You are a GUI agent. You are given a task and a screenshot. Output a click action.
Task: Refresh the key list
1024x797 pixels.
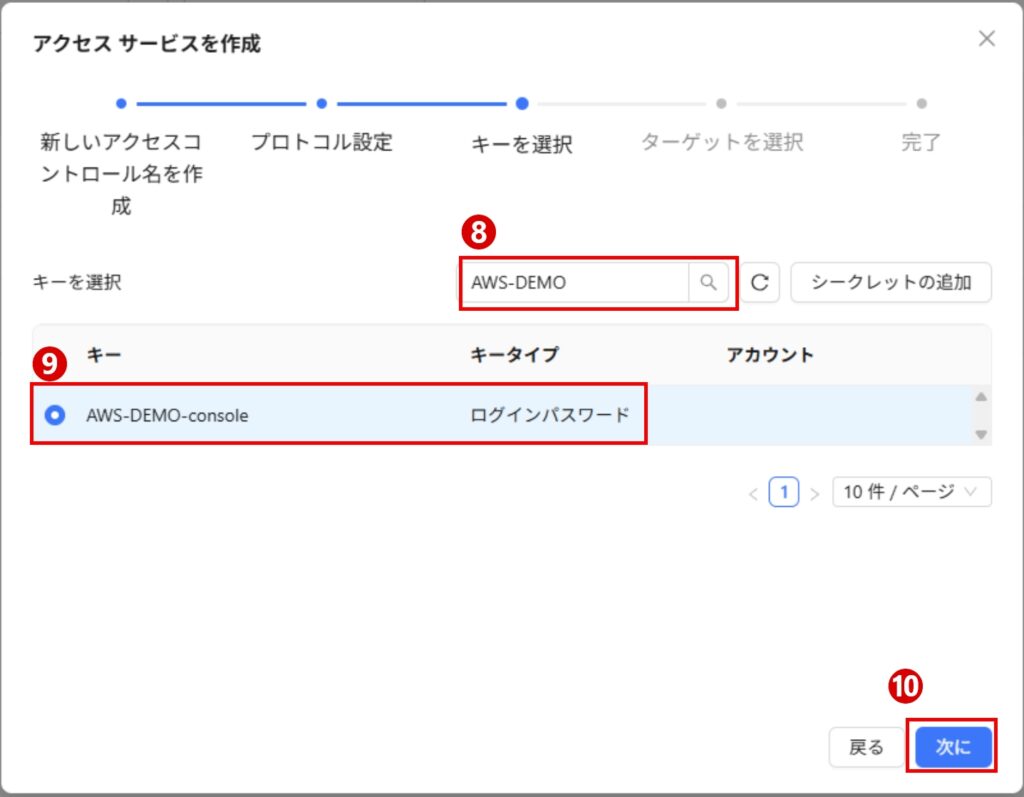click(x=760, y=283)
